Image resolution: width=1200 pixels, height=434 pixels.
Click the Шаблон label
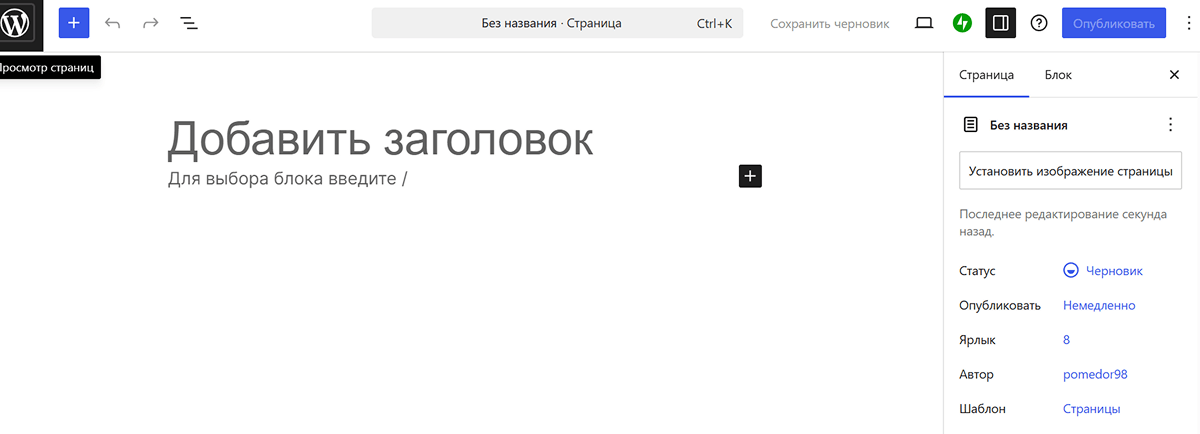click(982, 409)
